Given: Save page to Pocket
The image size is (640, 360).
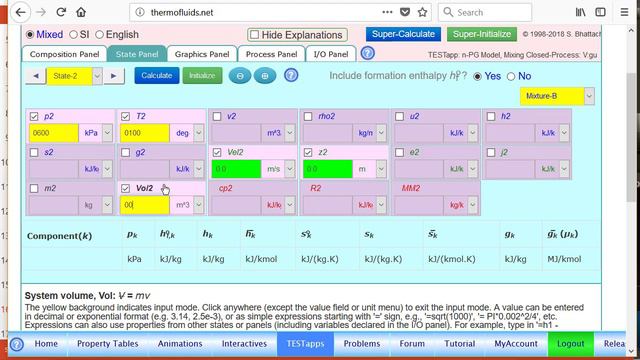Looking at the screenshot, I should 405,12.
